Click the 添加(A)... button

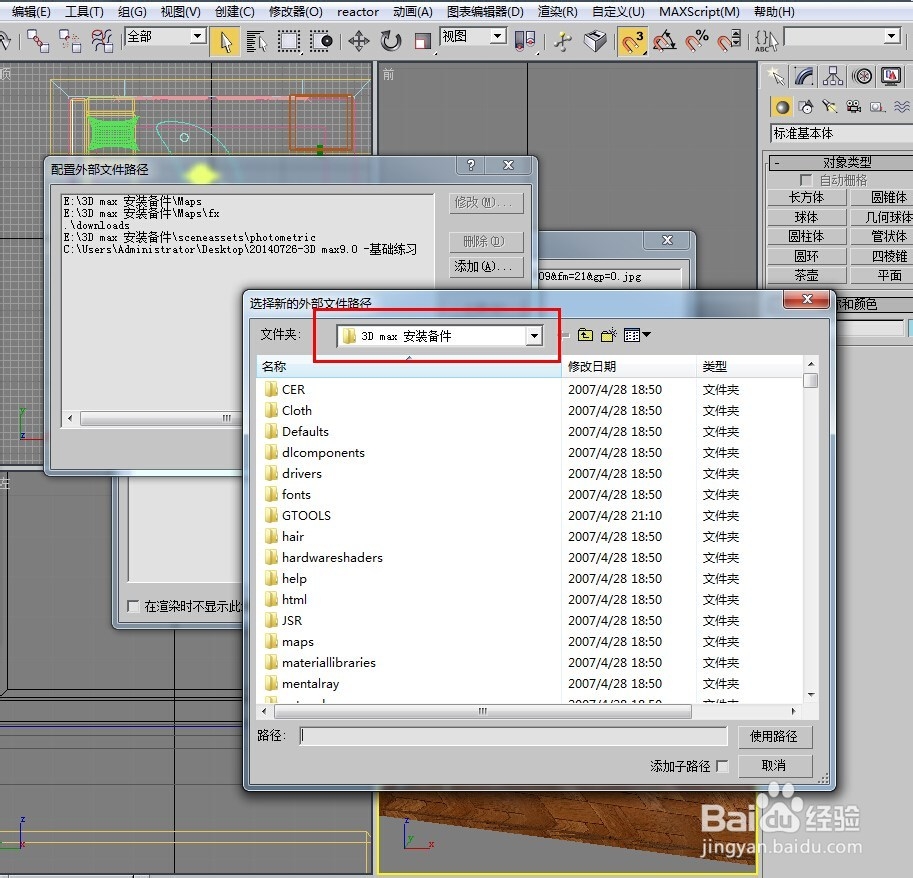486,267
